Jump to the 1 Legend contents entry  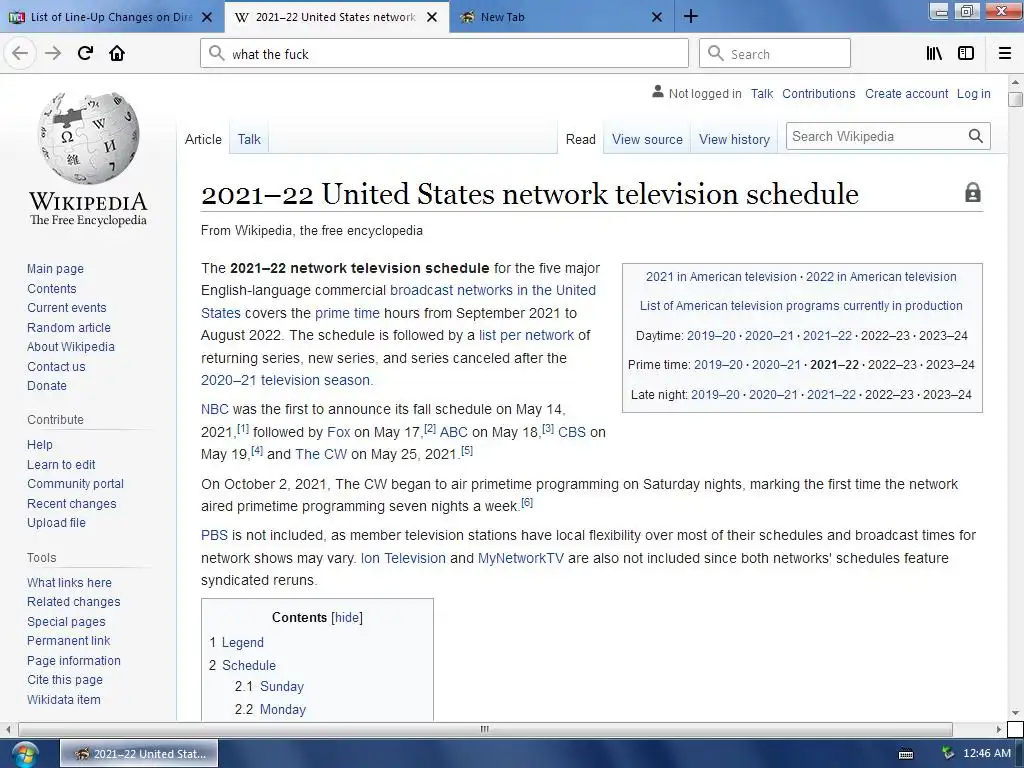coord(236,643)
